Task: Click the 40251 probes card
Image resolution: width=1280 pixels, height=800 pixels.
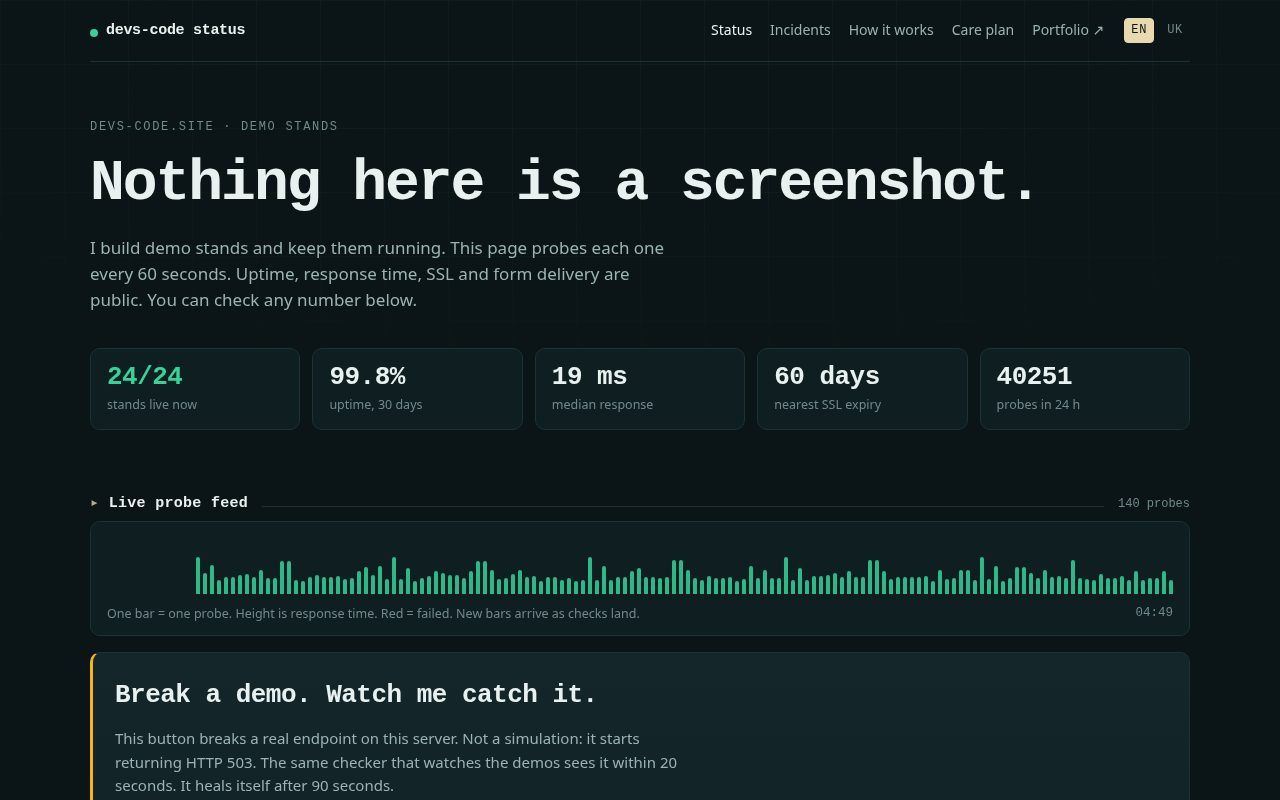Action: click(x=1085, y=389)
